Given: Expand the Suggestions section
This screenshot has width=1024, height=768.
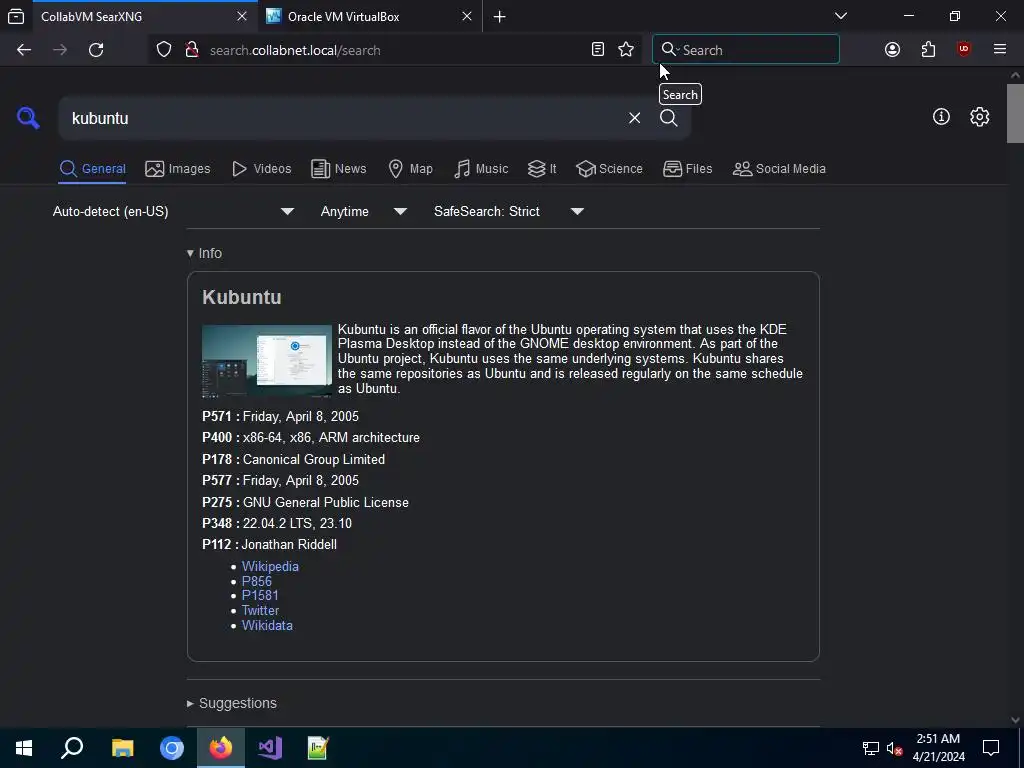Looking at the screenshot, I should click(x=232, y=703).
